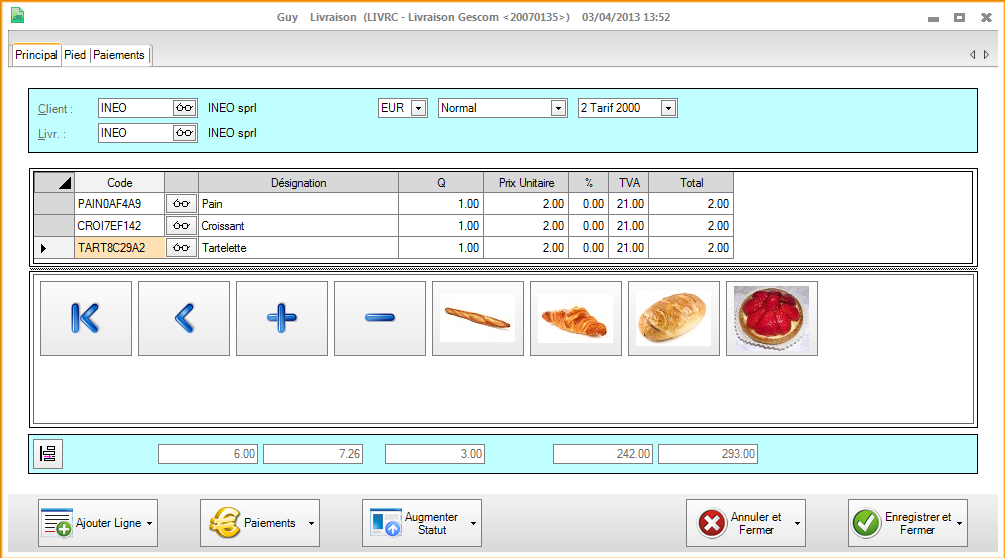Open the Normal type dropdown
The height and width of the screenshot is (558, 1005).
[558, 108]
